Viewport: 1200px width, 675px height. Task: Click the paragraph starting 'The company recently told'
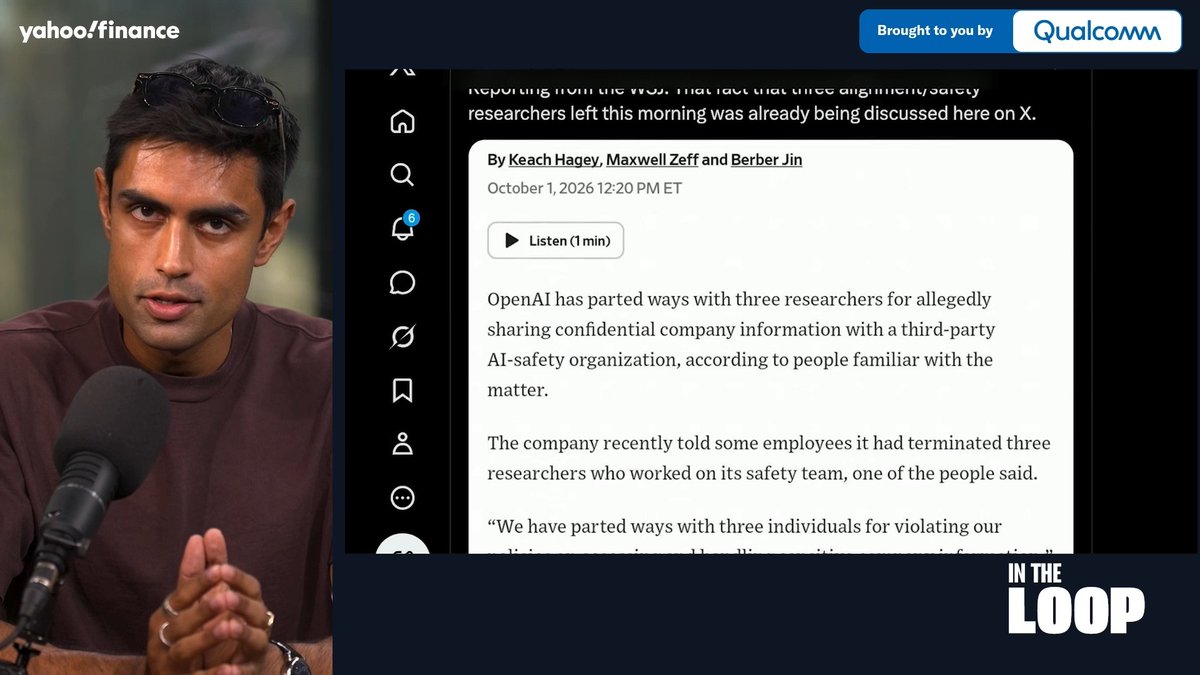coord(769,458)
